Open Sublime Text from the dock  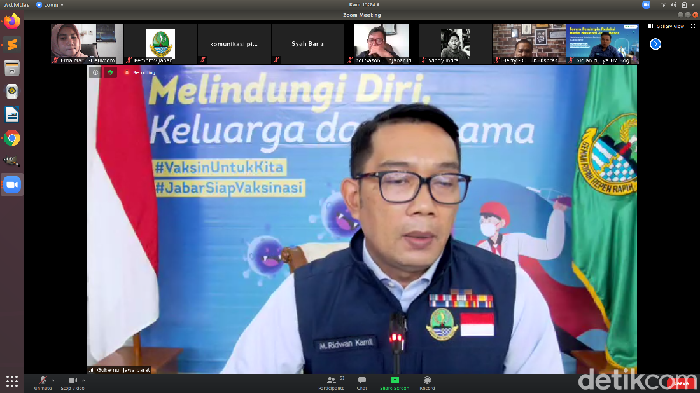[x=12, y=45]
